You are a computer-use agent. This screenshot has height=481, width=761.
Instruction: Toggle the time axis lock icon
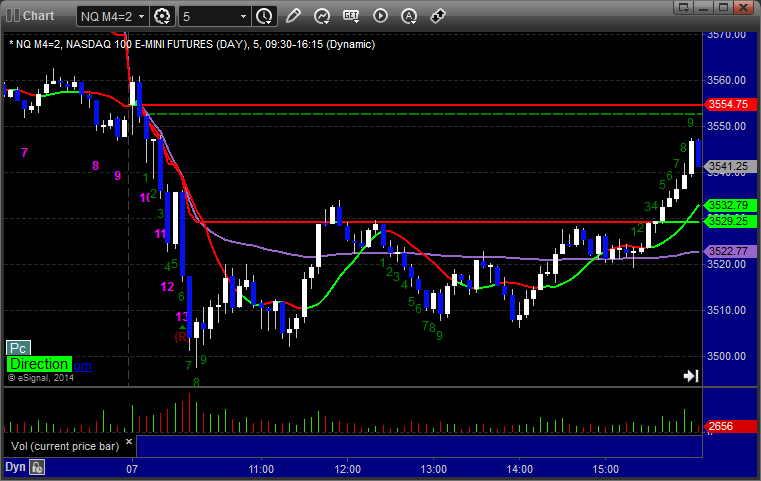[37, 467]
